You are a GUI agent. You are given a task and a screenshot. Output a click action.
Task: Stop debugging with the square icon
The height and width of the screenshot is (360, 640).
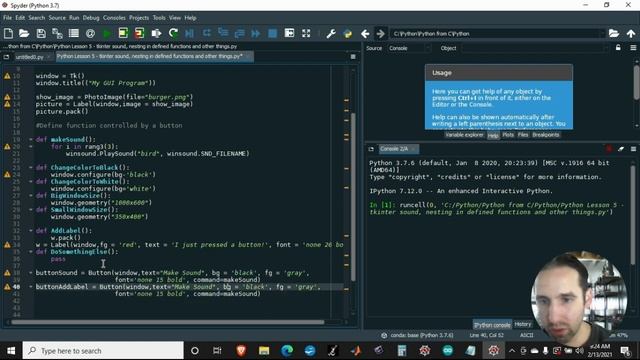point(273,33)
